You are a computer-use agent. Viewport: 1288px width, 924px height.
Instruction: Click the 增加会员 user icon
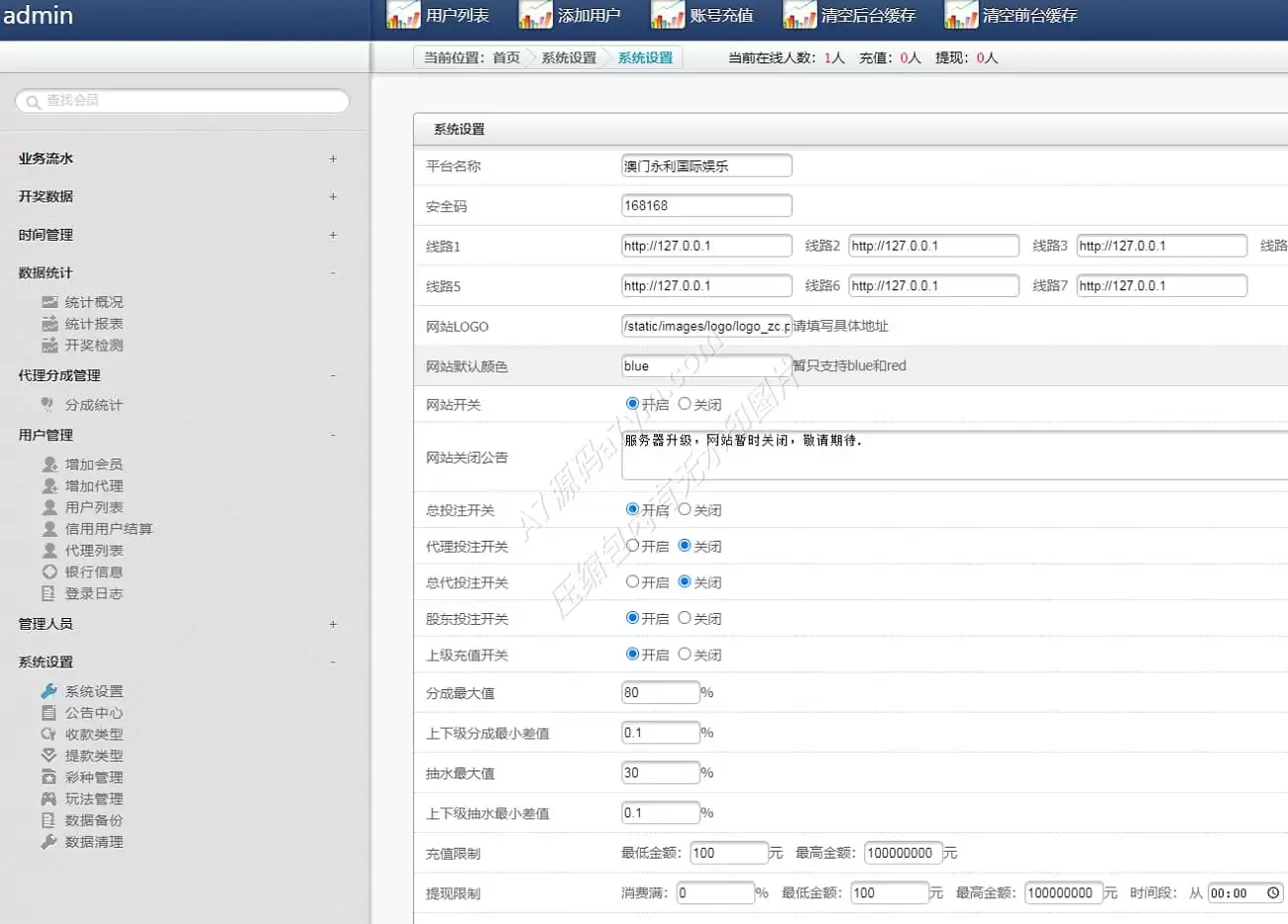click(50, 463)
